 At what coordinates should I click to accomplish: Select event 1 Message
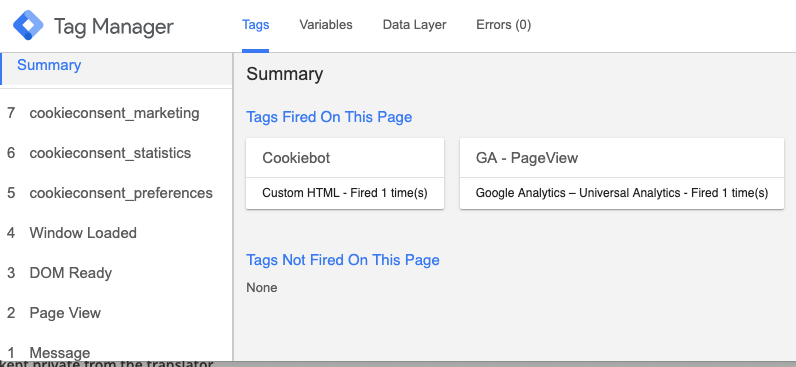click(116, 352)
